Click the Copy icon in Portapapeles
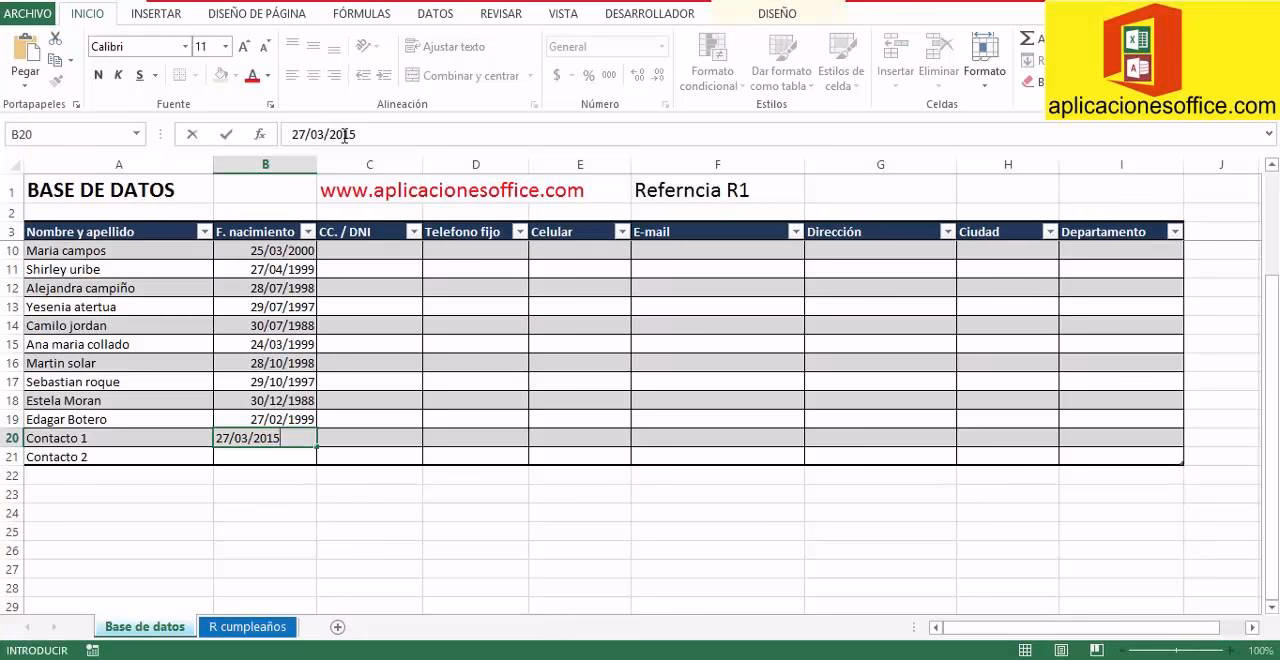1280x660 pixels. coord(55,60)
